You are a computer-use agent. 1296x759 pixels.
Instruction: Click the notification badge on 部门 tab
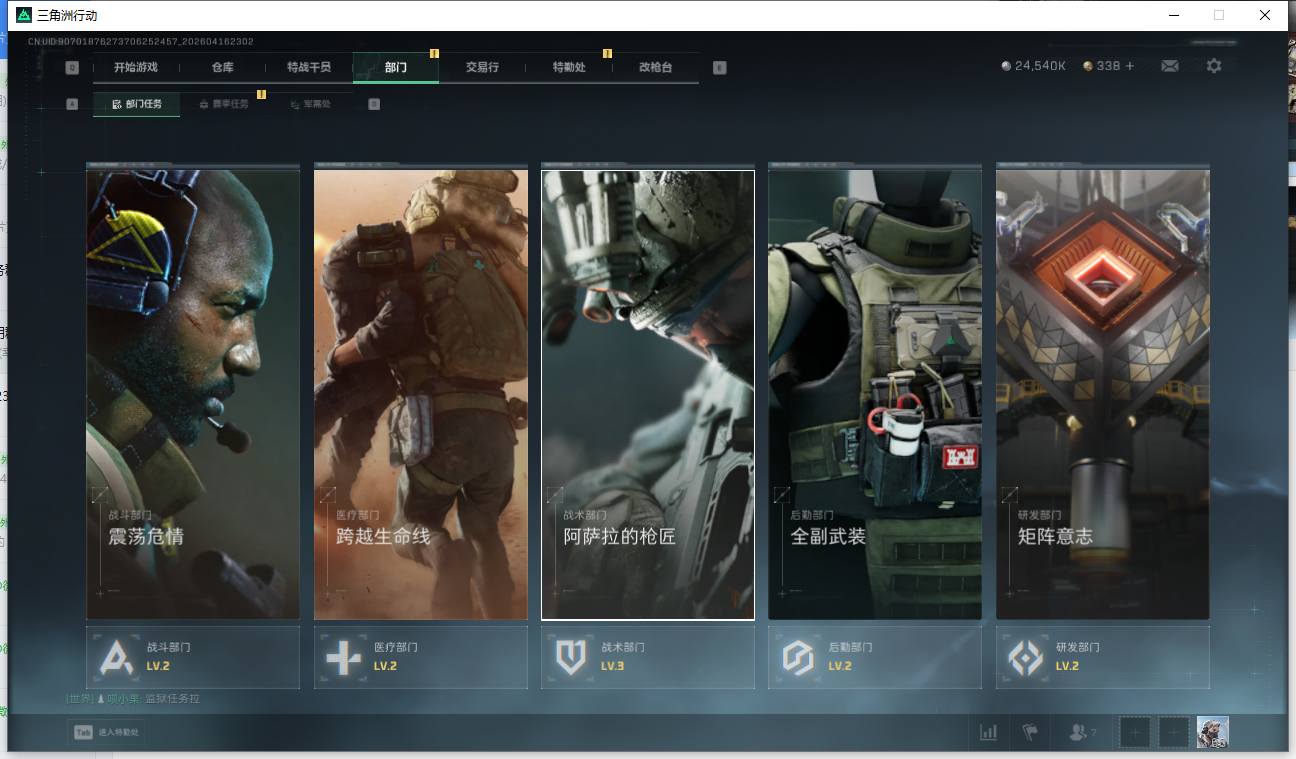pyautogui.click(x=434, y=53)
